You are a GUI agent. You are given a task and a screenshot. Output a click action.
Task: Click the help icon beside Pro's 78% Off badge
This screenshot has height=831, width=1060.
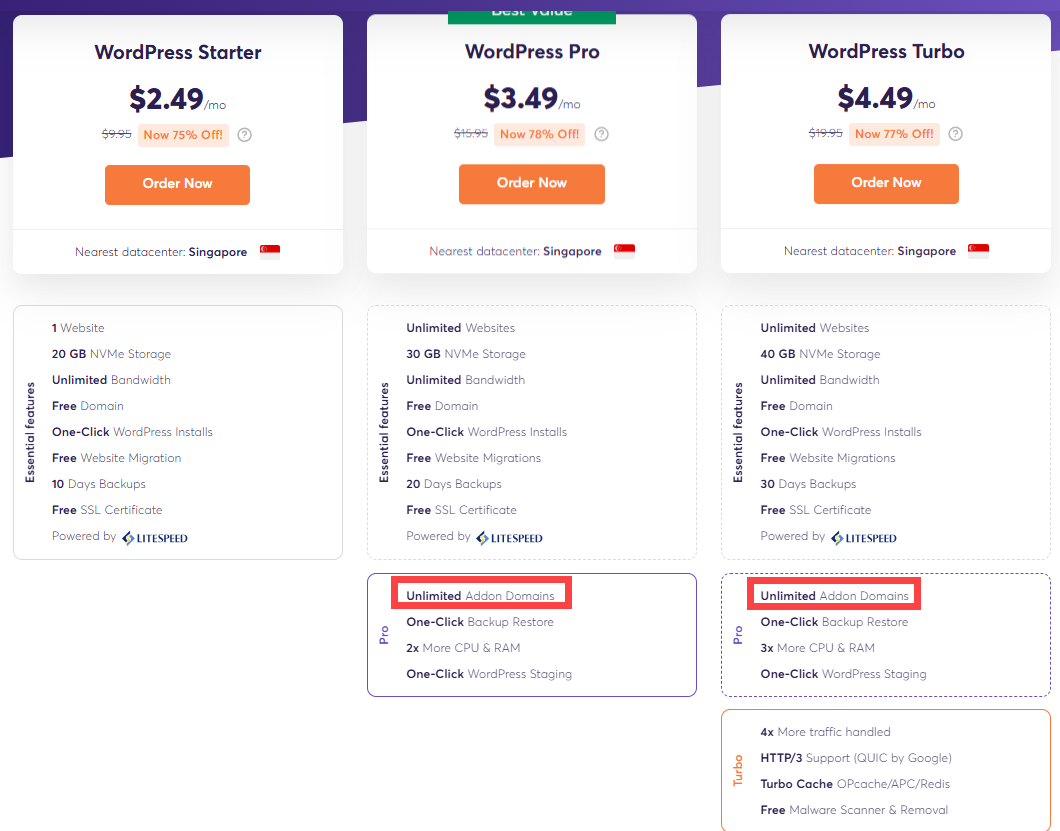click(601, 134)
